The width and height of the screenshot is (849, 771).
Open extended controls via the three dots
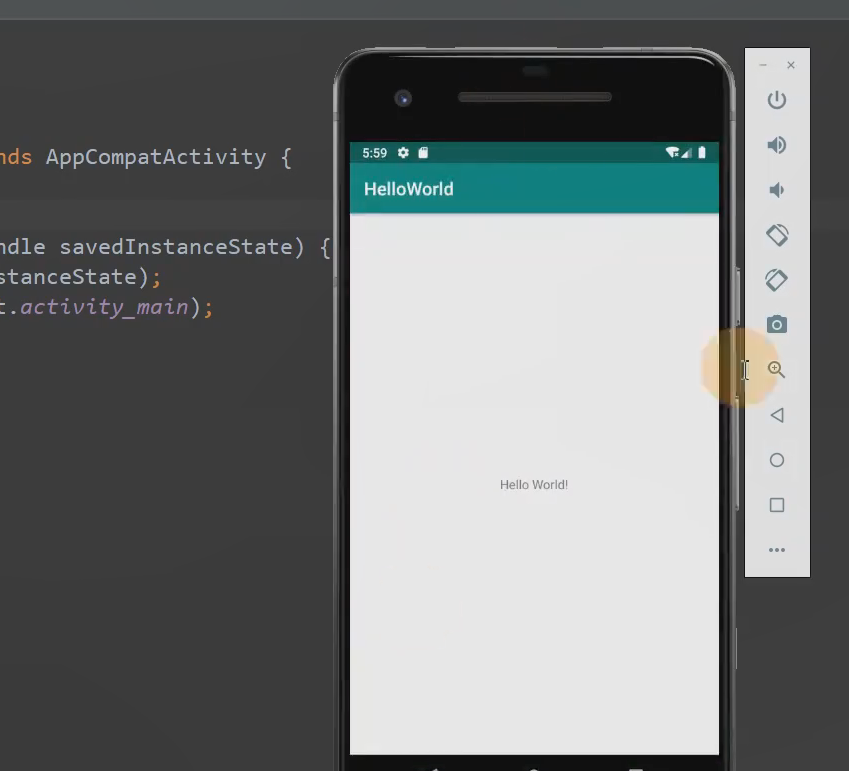tap(776, 550)
